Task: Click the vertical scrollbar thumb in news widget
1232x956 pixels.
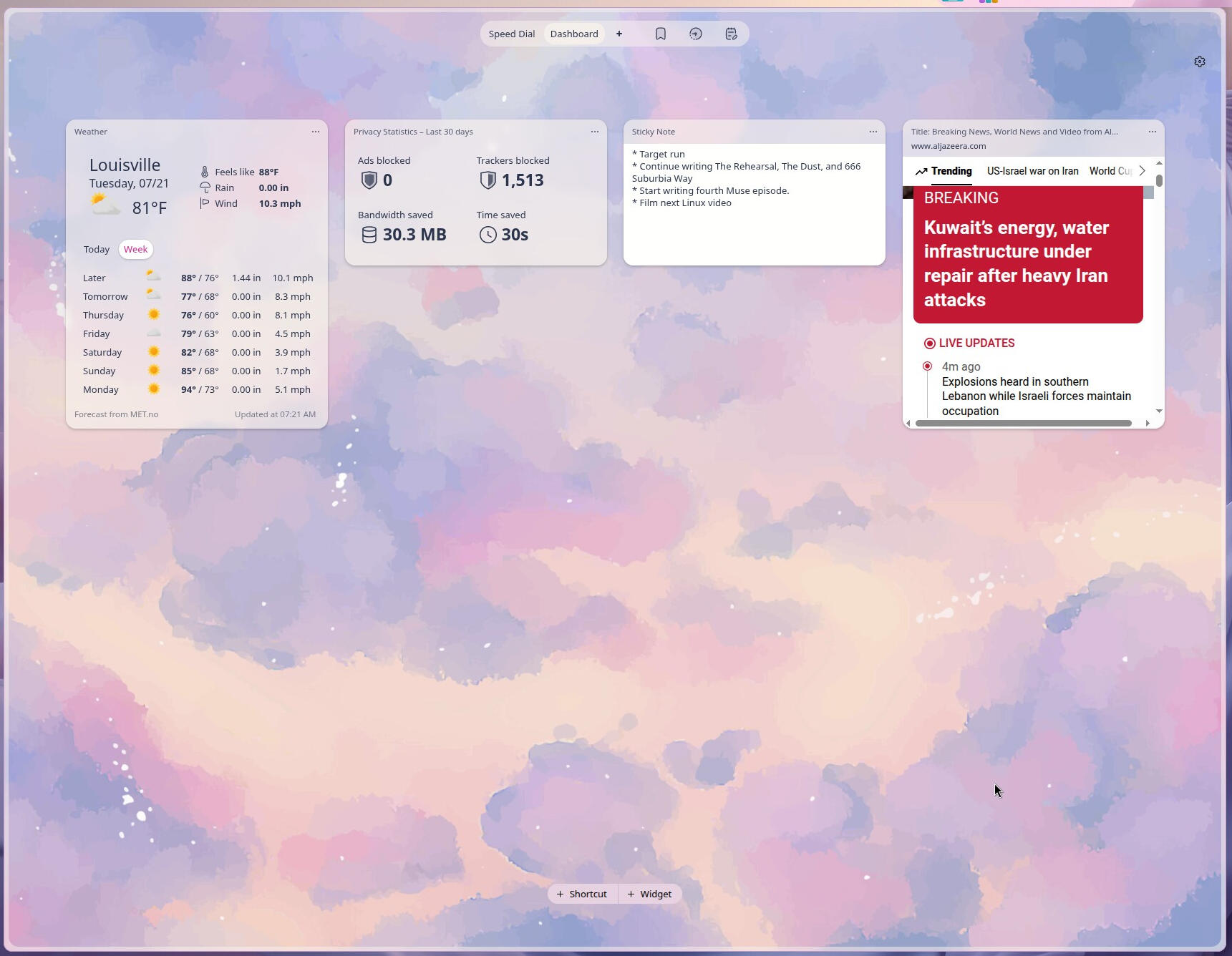Action: click(x=1159, y=180)
